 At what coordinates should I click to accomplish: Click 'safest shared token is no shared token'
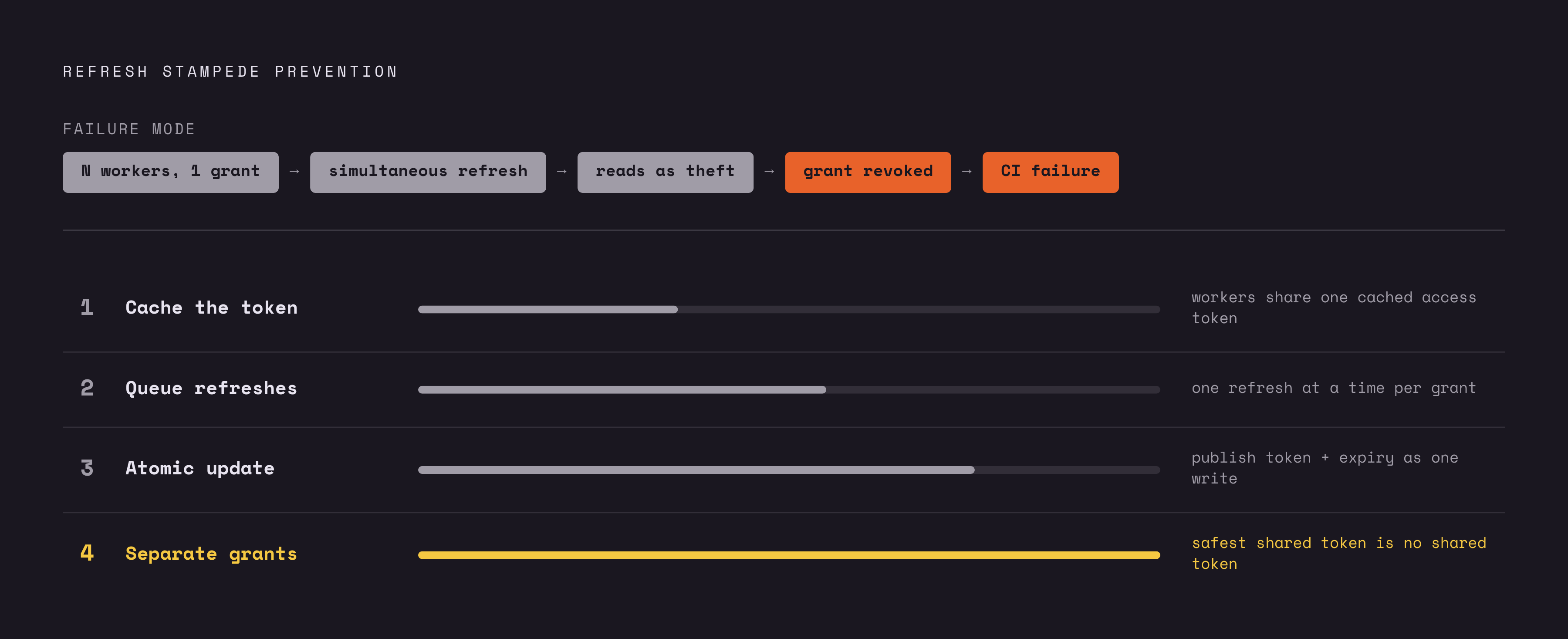pyautogui.click(x=1338, y=553)
